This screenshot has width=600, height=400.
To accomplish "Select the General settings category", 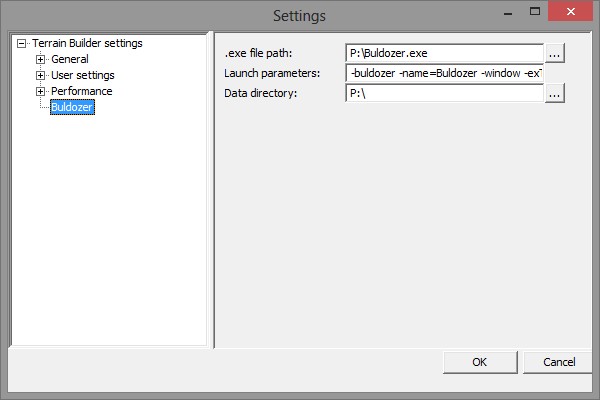I will tap(69, 60).
